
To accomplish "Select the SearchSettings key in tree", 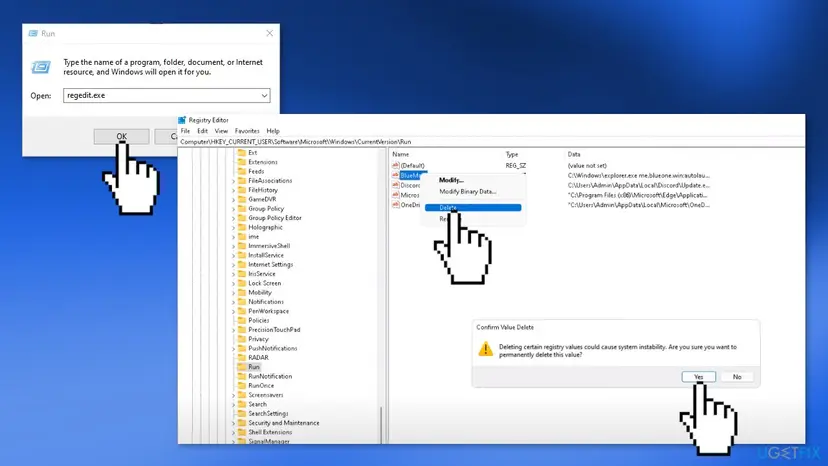I will 268,414.
